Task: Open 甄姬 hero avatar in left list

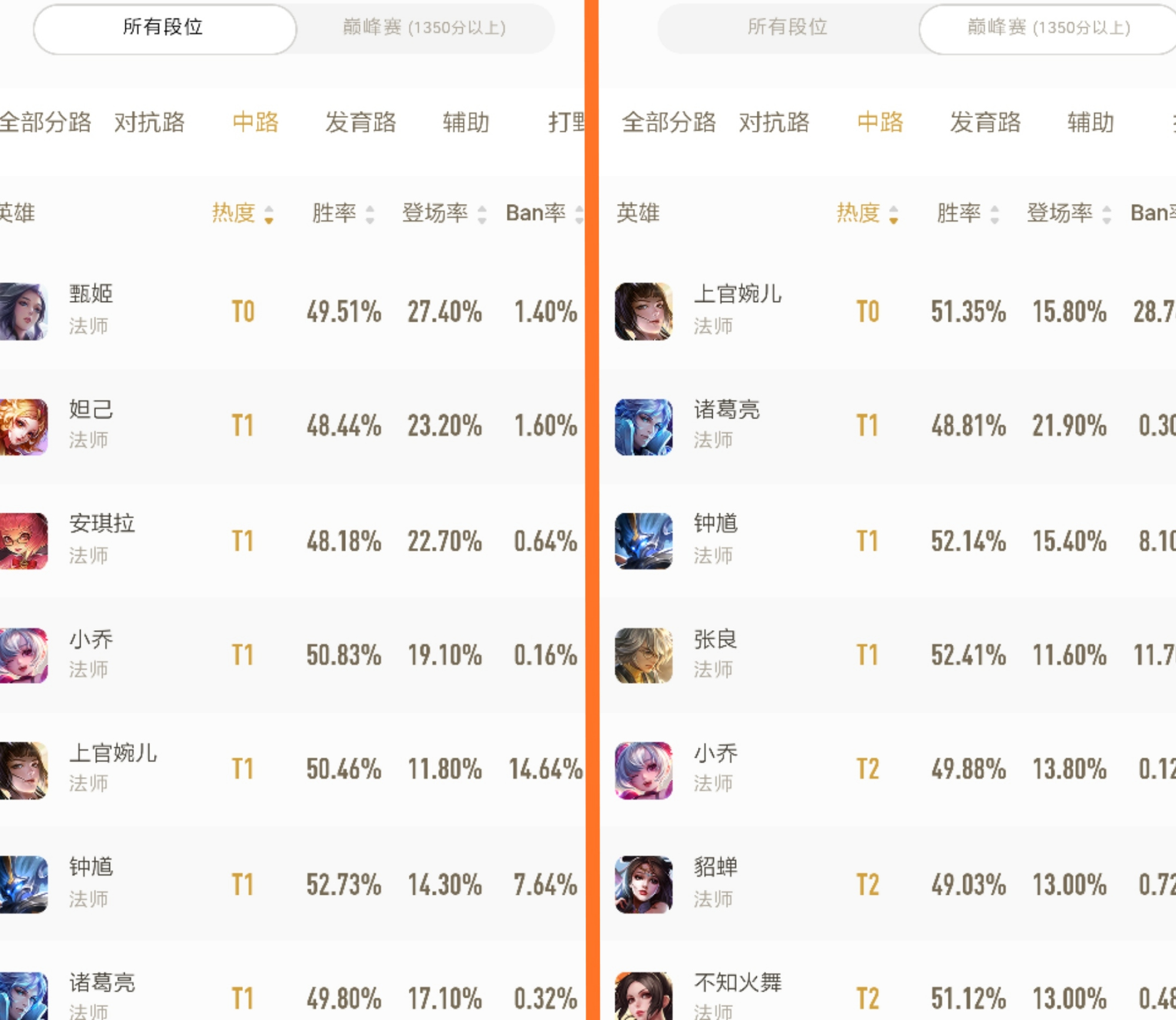Action: click(x=24, y=312)
